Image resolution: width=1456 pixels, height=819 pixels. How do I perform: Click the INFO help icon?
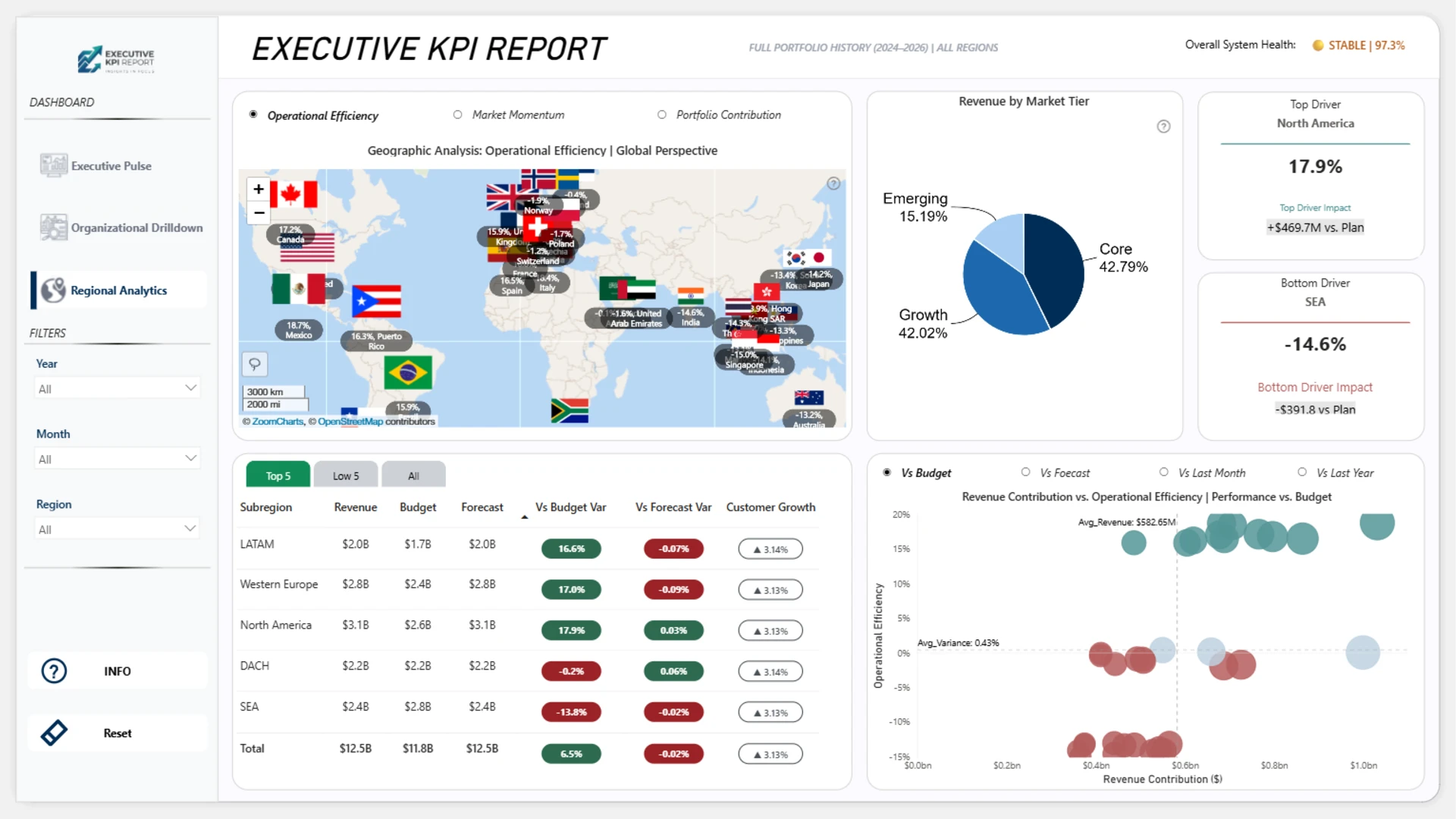[x=53, y=670]
